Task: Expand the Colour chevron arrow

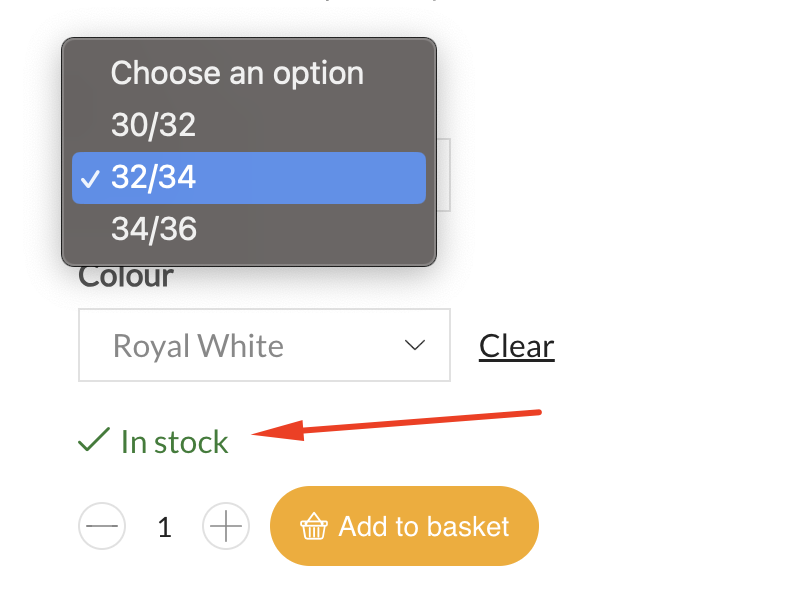Action: [x=415, y=345]
